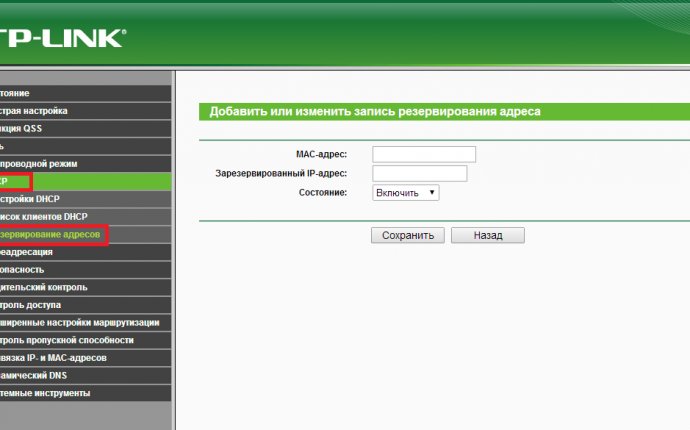This screenshot has height=430, width=690.
Task: Open Беспроводной режим sidebar item
Action: tap(85, 164)
